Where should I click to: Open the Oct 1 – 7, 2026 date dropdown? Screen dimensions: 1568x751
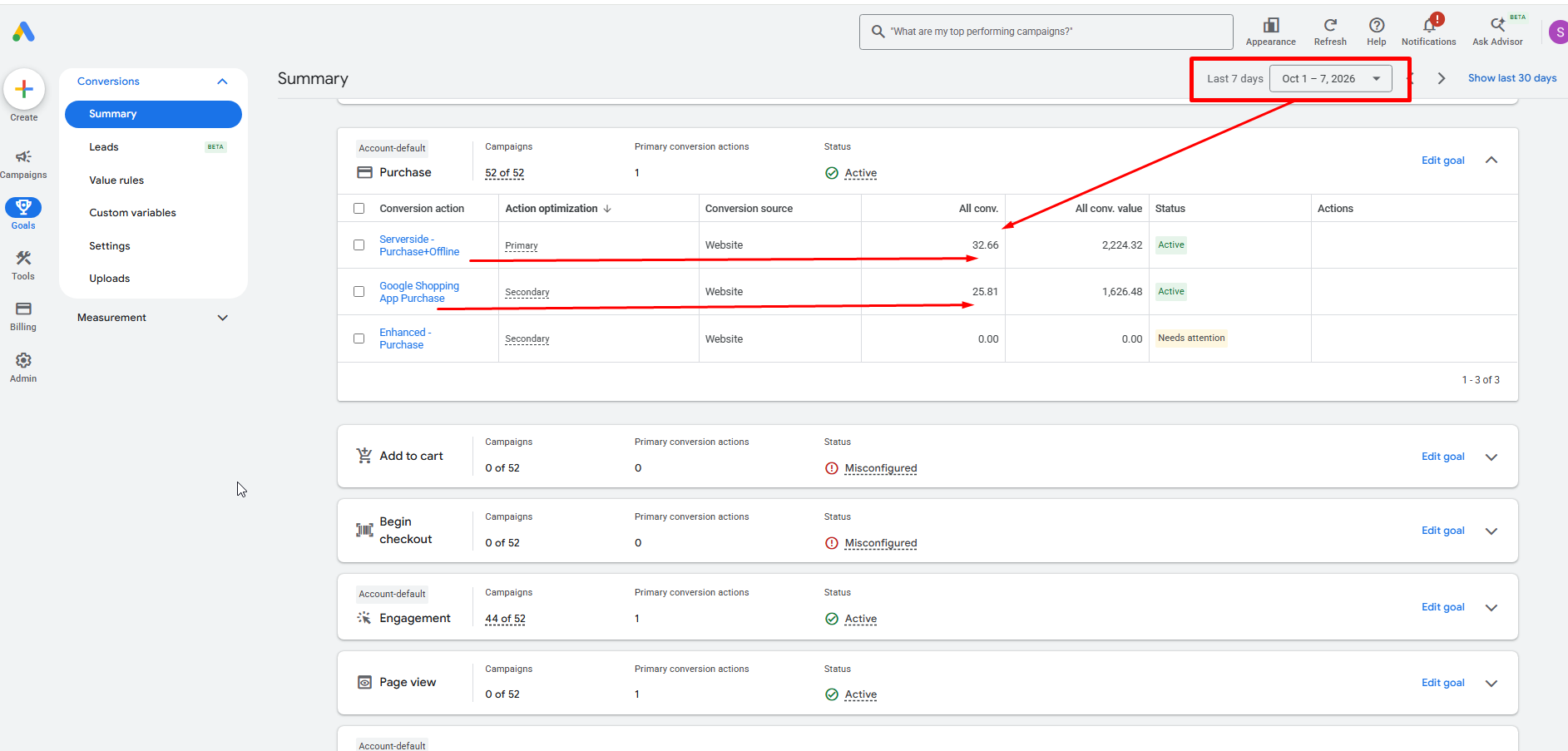click(x=1330, y=78)
